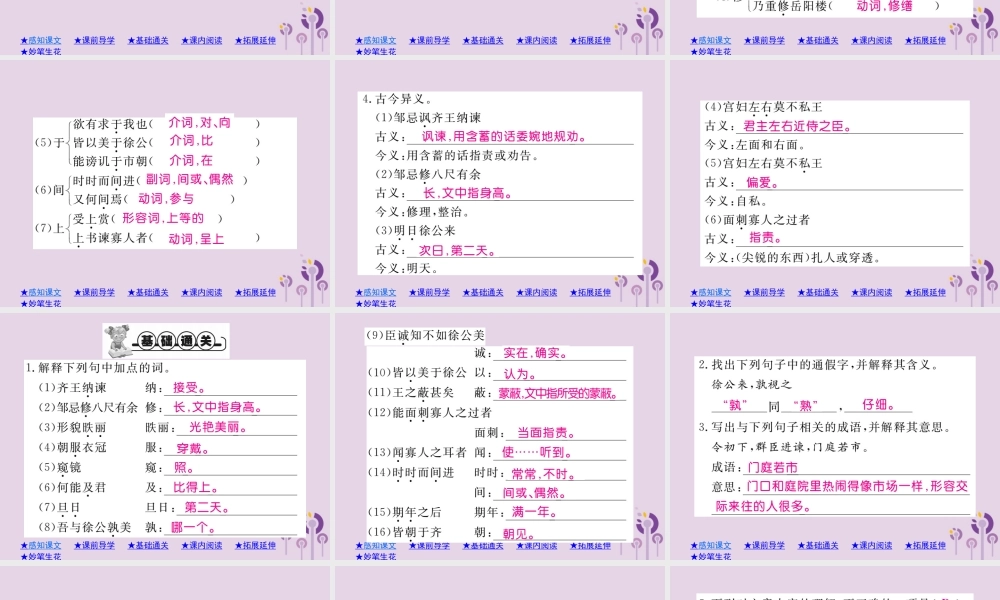Viewport: 1000px width, 600px height.
Task: Click ★妙笔生花 on the 4.古今异义 slide
Action: (x=376, y=304)
